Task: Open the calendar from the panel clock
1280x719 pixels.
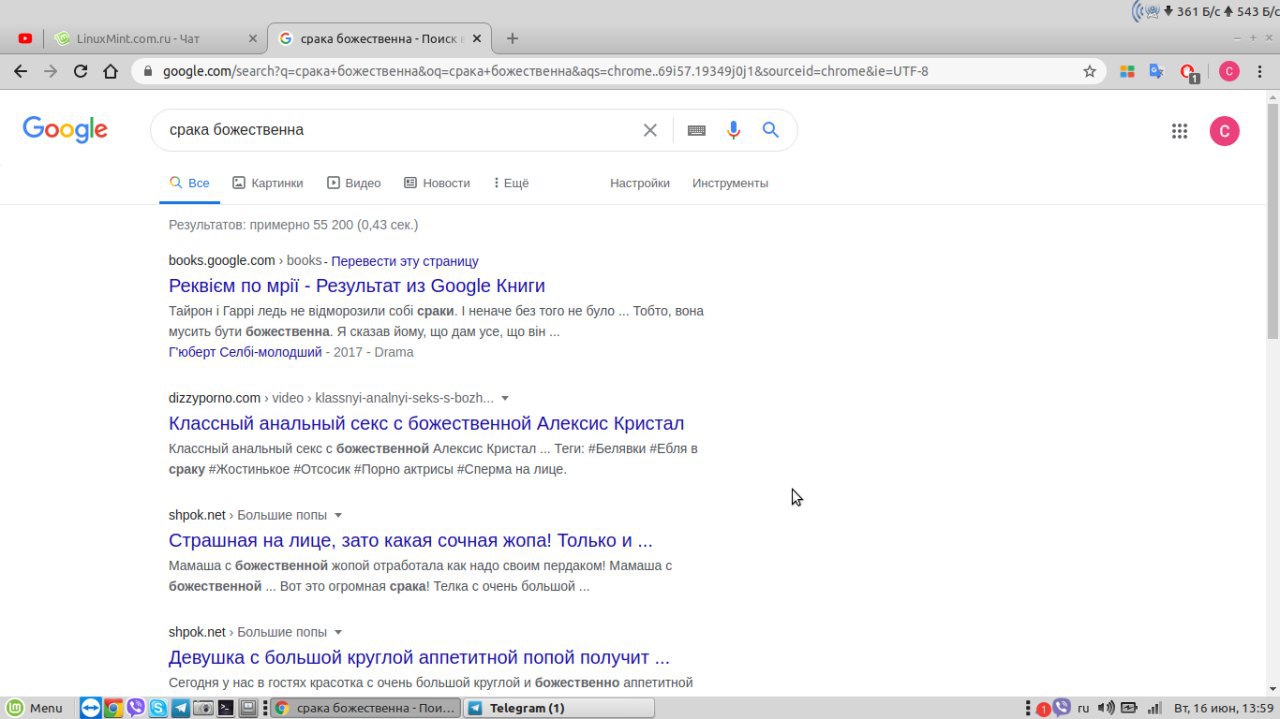Action: (1224, 708)
